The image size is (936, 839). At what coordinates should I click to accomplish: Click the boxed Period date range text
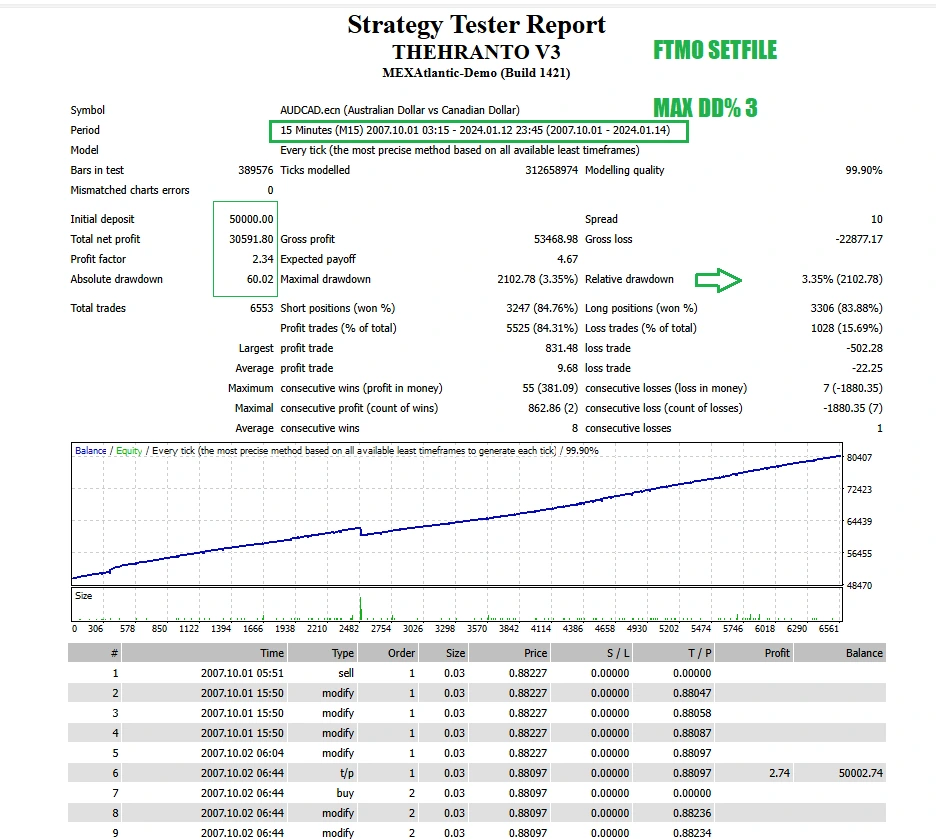[478, 130]
